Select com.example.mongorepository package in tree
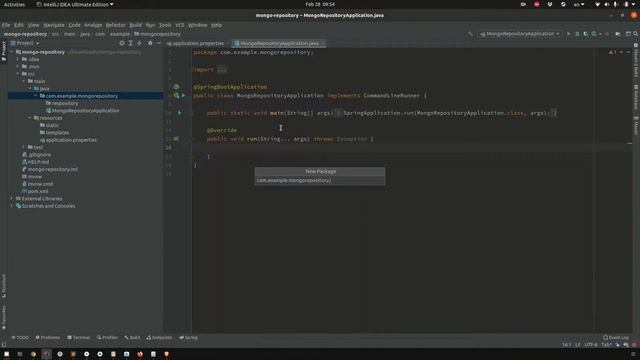Screen dimensions: 640x360 pyautogui.click(x=82, y=96)
